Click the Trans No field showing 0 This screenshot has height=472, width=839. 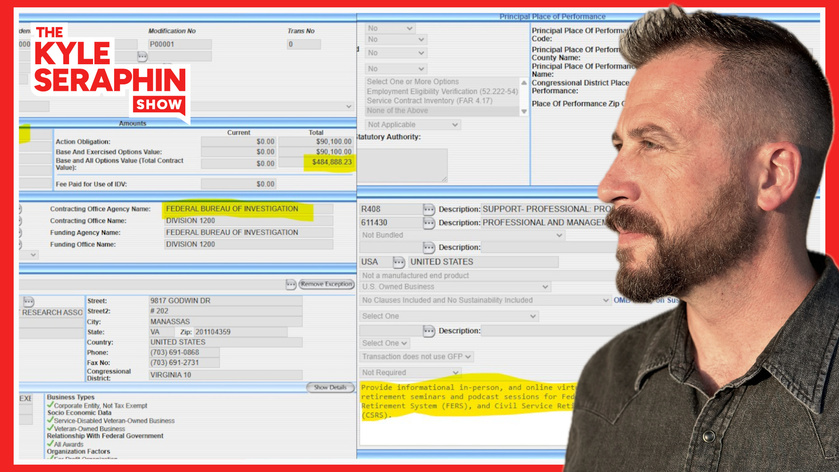(304, 44)
